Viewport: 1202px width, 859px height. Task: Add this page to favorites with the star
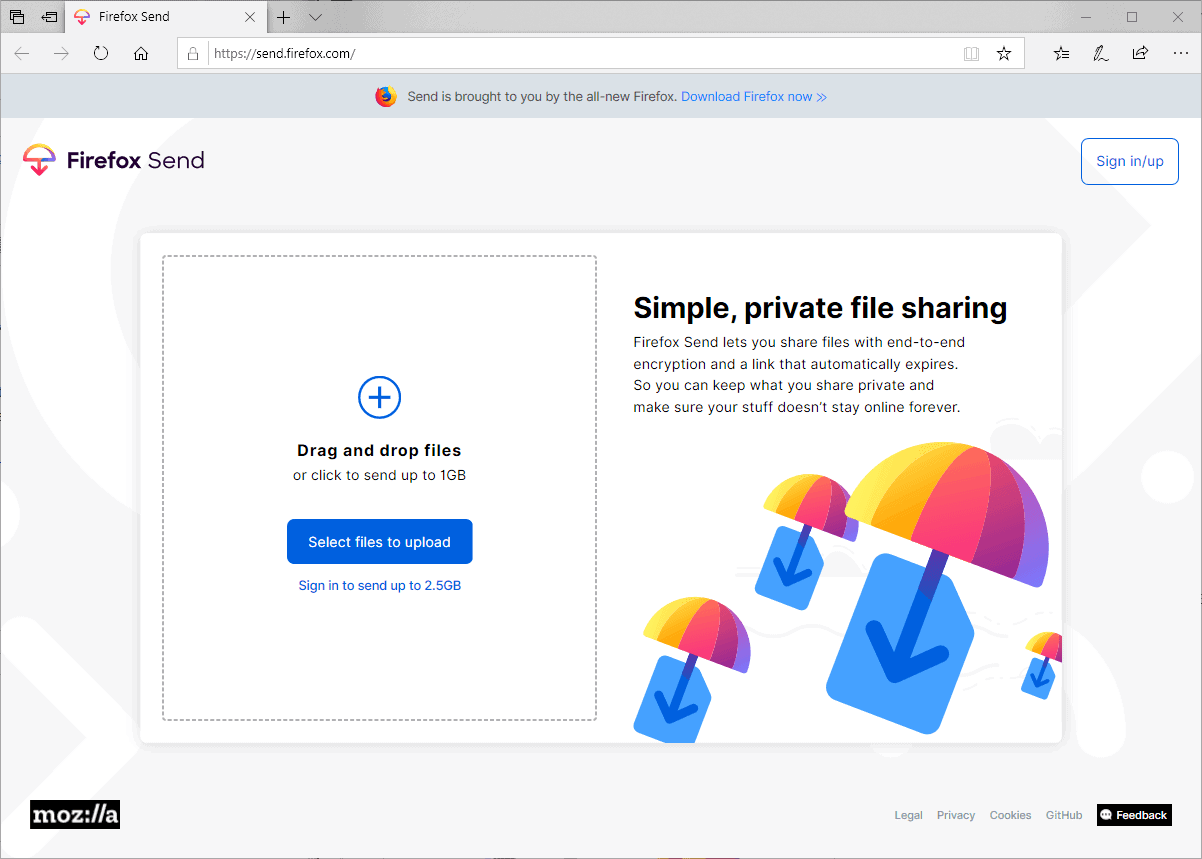1004,53
